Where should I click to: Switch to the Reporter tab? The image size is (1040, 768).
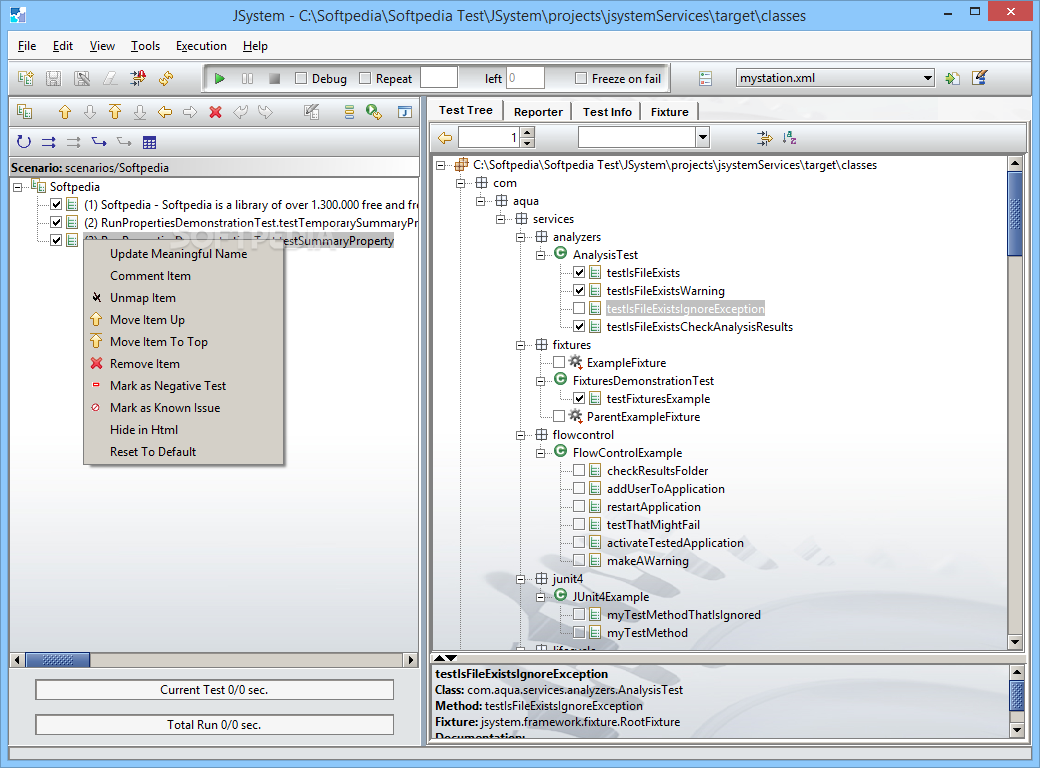(538, 111)
